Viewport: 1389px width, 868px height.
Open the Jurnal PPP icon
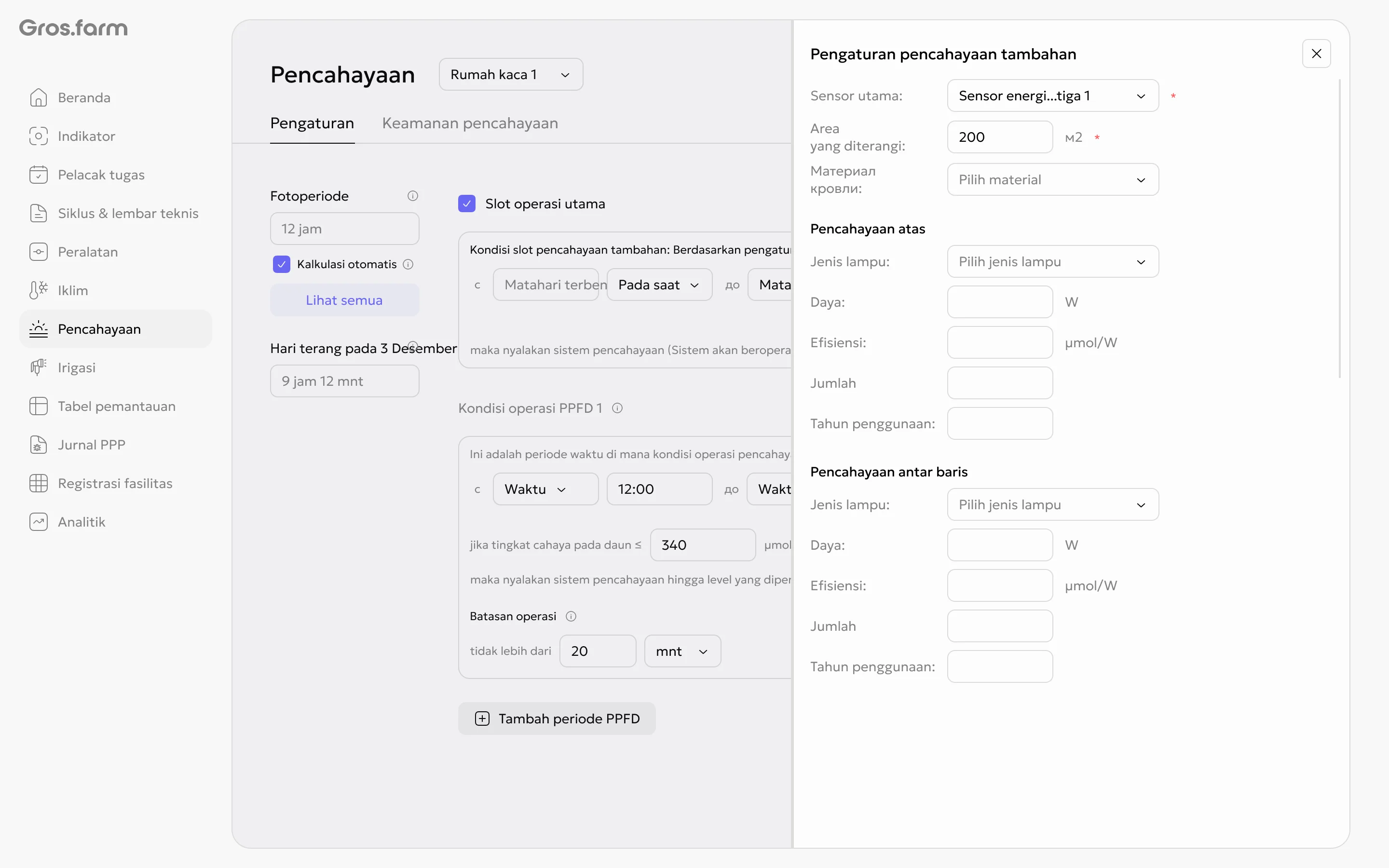tap(39, 445)
